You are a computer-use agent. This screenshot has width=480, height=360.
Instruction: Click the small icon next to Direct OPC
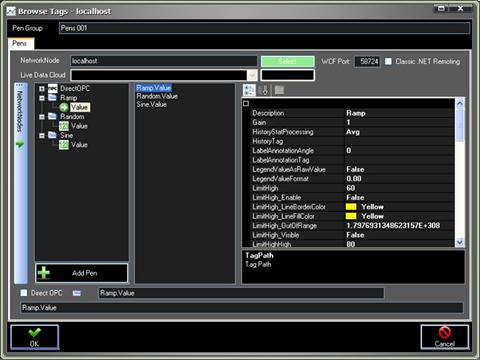77,293
